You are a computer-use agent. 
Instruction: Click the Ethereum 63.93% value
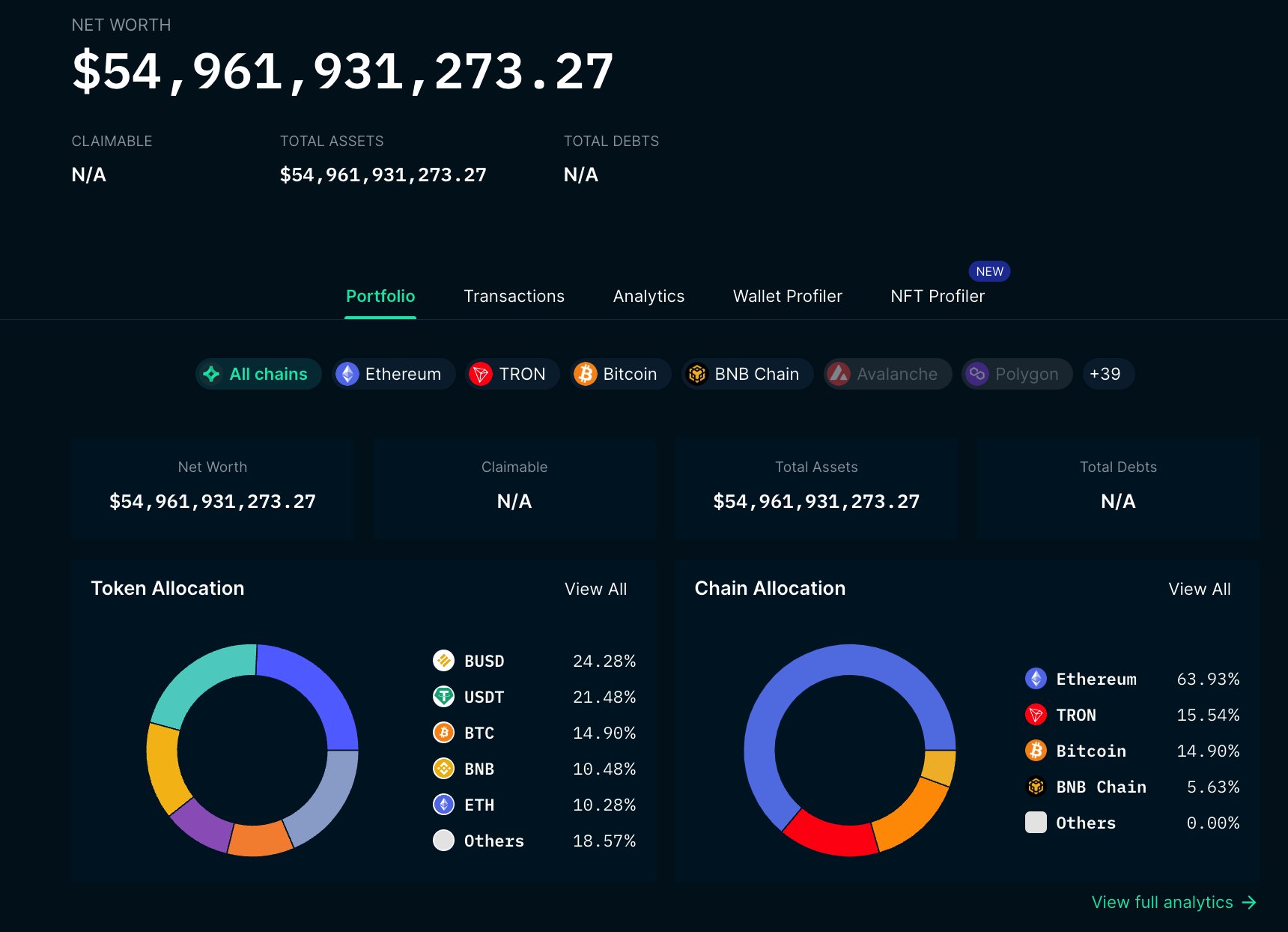[x=1208, y=679]
